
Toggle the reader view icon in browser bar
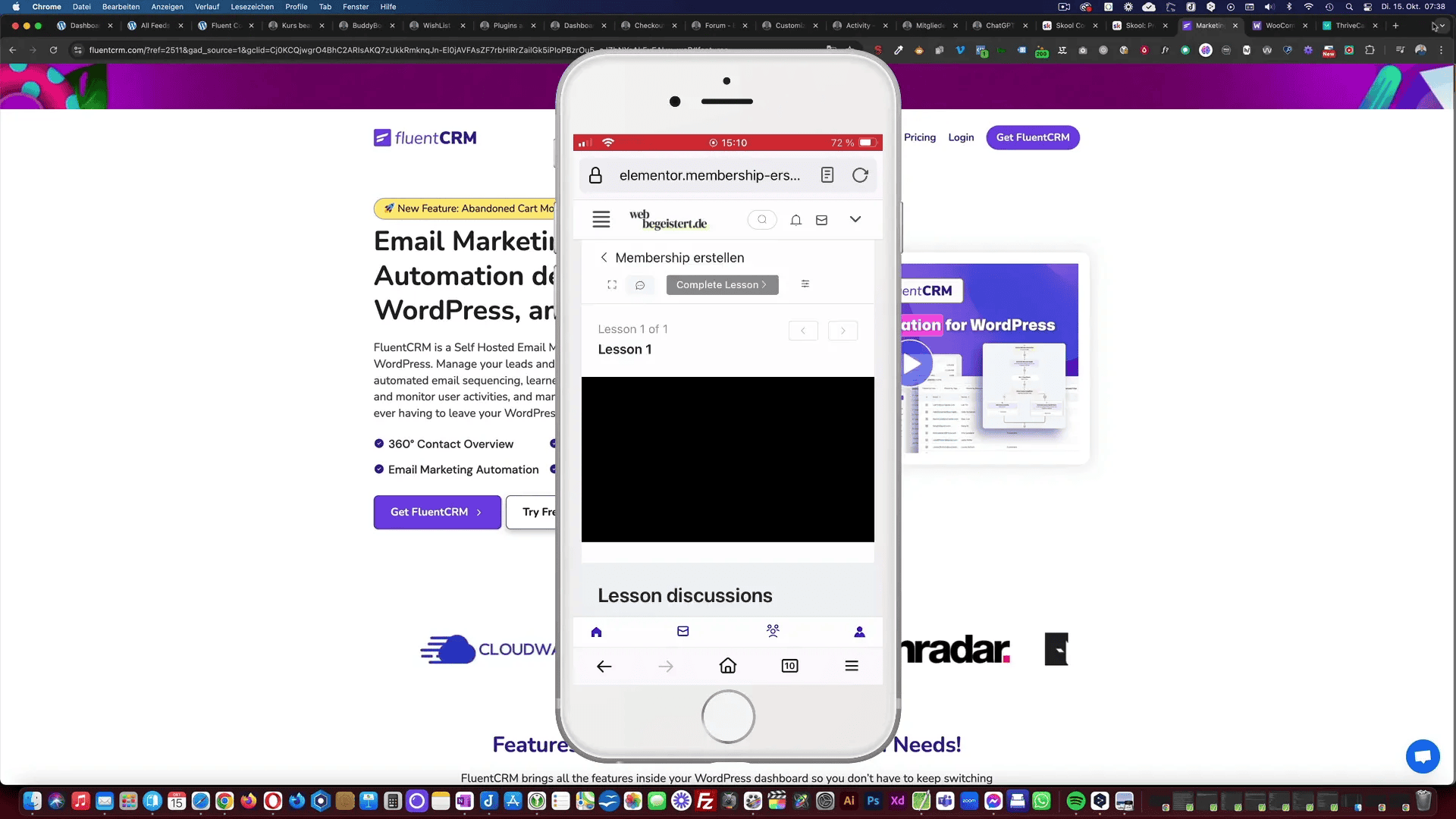(827, 175)
